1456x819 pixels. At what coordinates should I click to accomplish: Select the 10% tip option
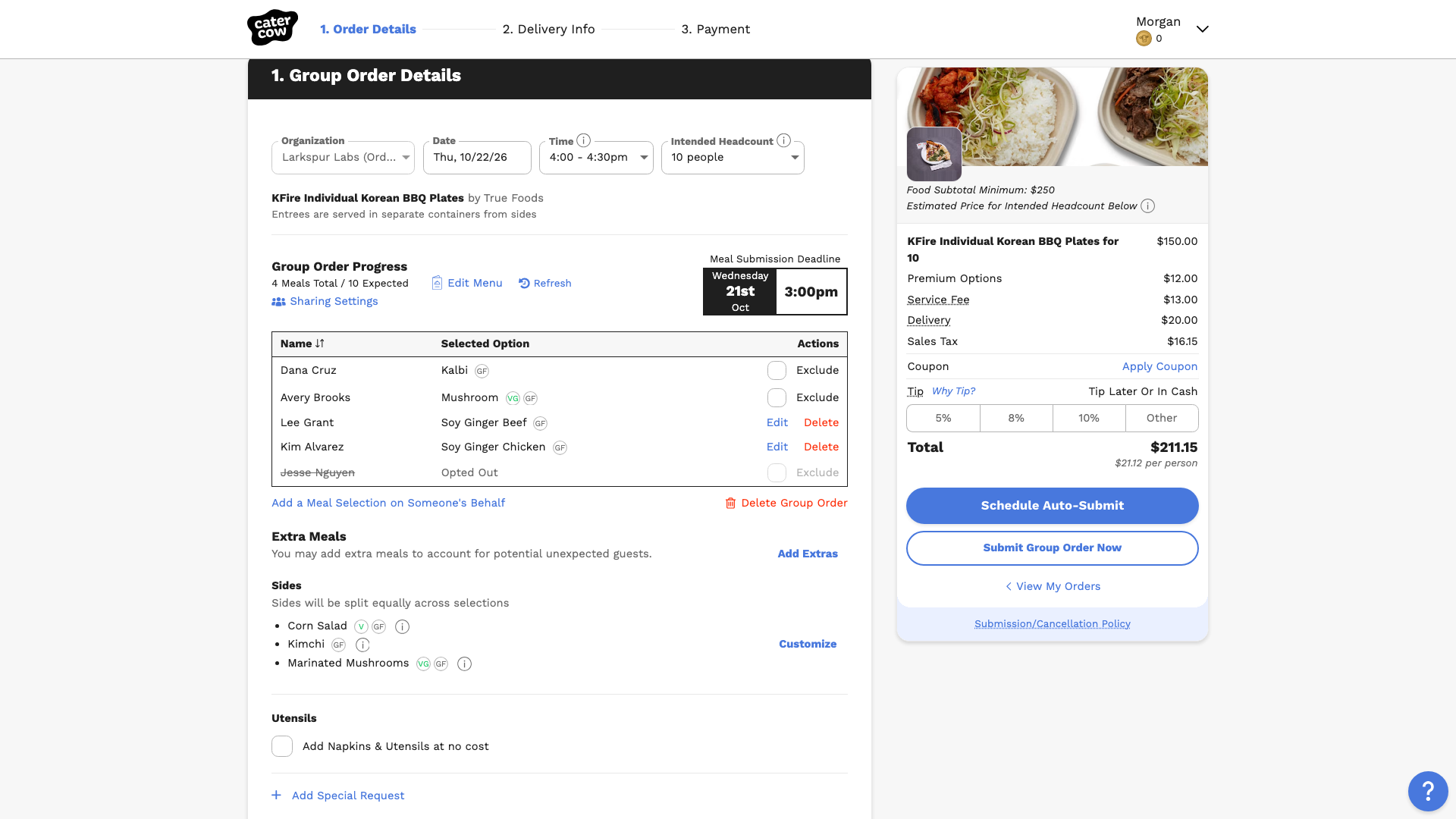click(x=1089, y=418)
